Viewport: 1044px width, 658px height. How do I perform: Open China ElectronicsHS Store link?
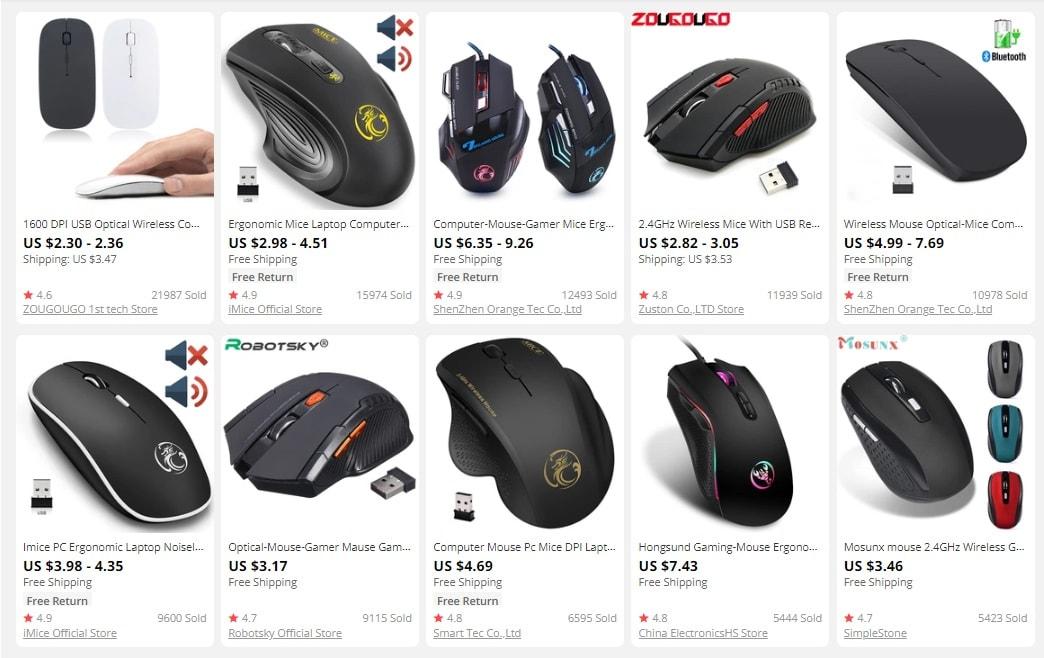(703, 633)
